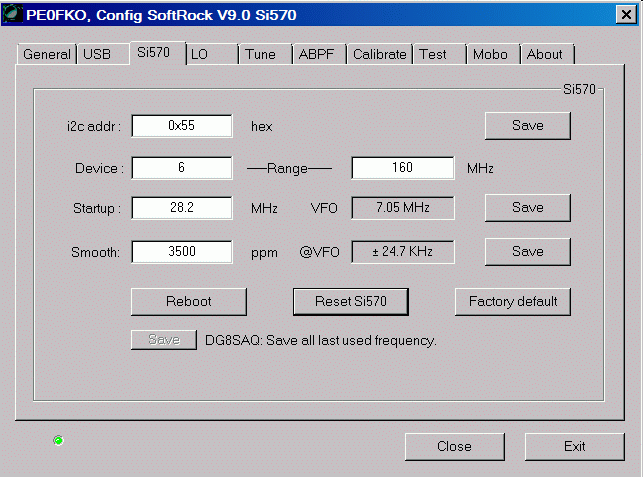Click the Close button
The height and width of the screenshot is (477, 643).
[454, 446]
